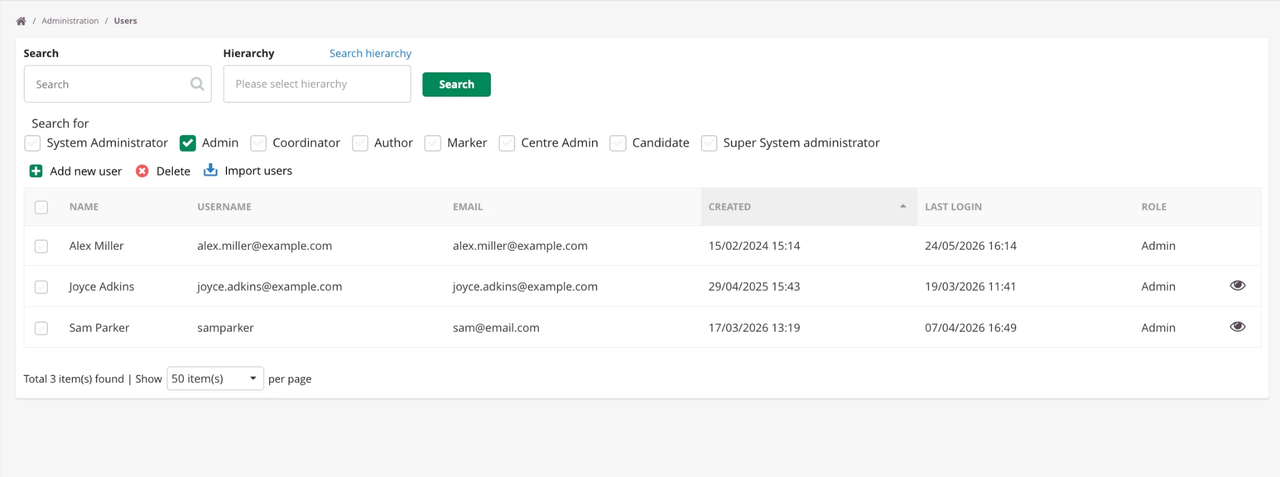The height and width of the screenshot is (477, 1280).
Task: Enable the Marker checkbox
Action: (433, 143)
